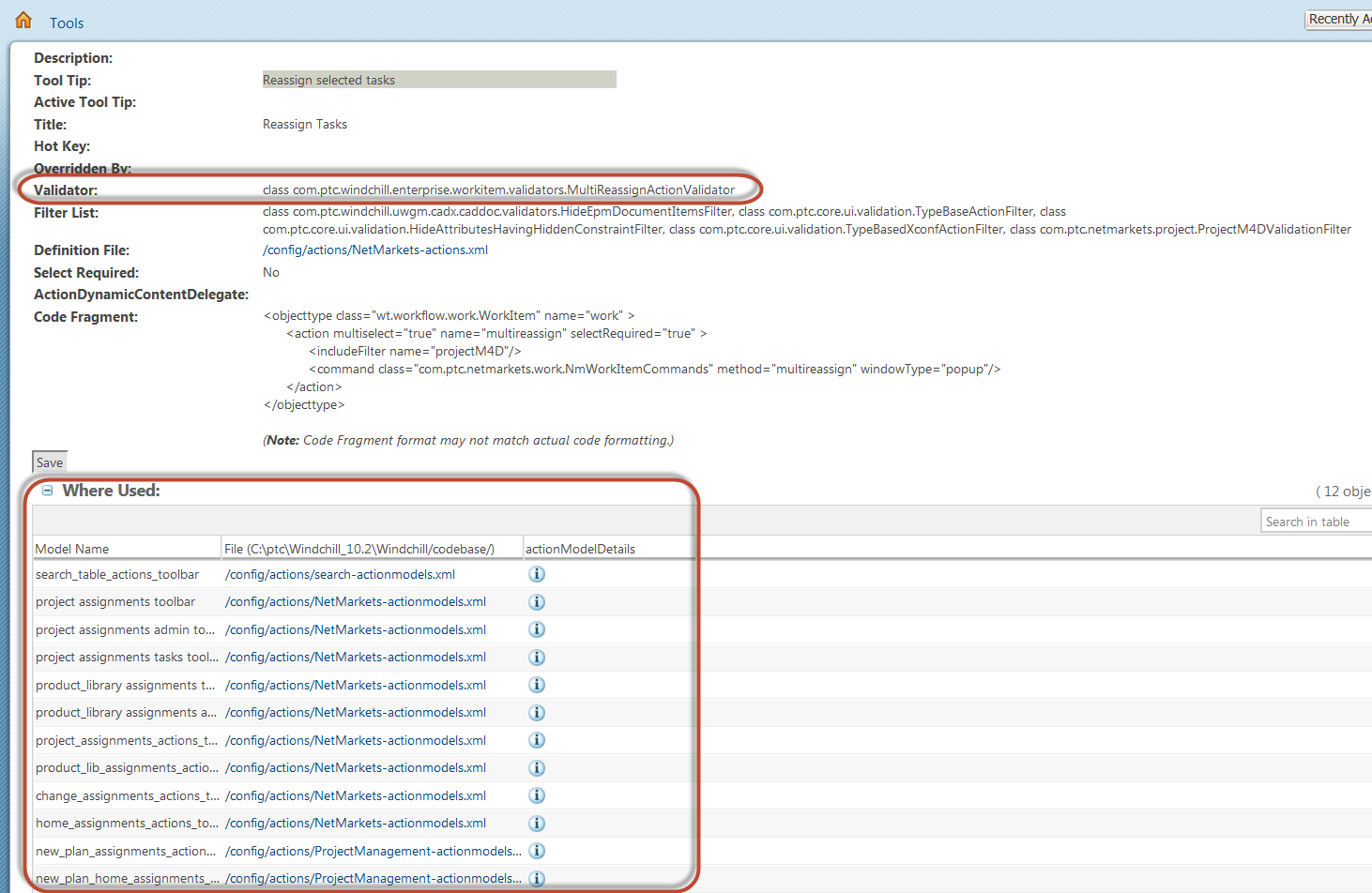
Task: Click the MultiReassignActionValidator class text
Action: [498, 189]
